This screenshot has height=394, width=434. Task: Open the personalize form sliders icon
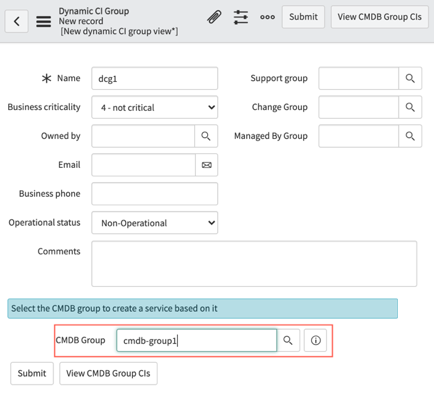tap(241, 17)
